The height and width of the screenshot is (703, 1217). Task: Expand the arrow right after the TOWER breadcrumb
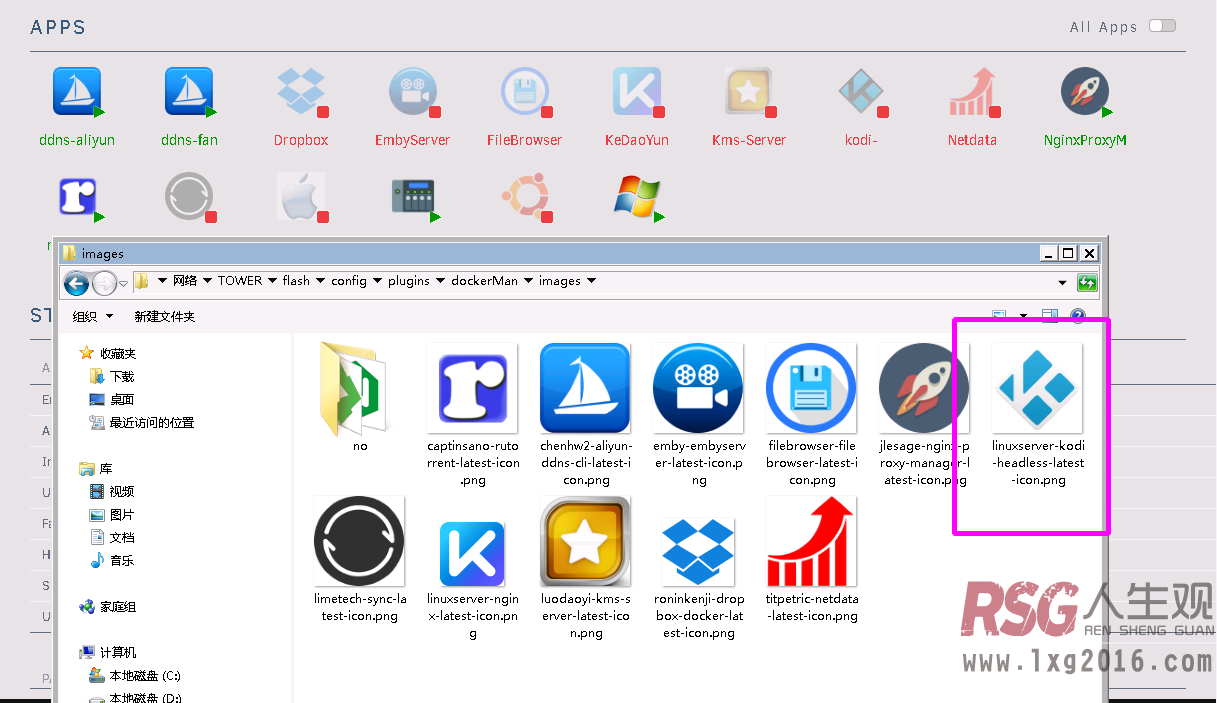272,281
